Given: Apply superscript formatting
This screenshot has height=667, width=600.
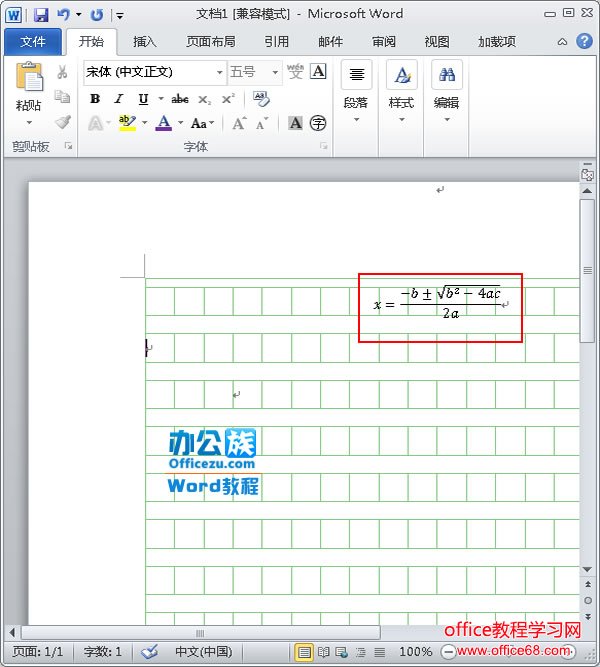Looking at the screenshot, I should 228,99.
